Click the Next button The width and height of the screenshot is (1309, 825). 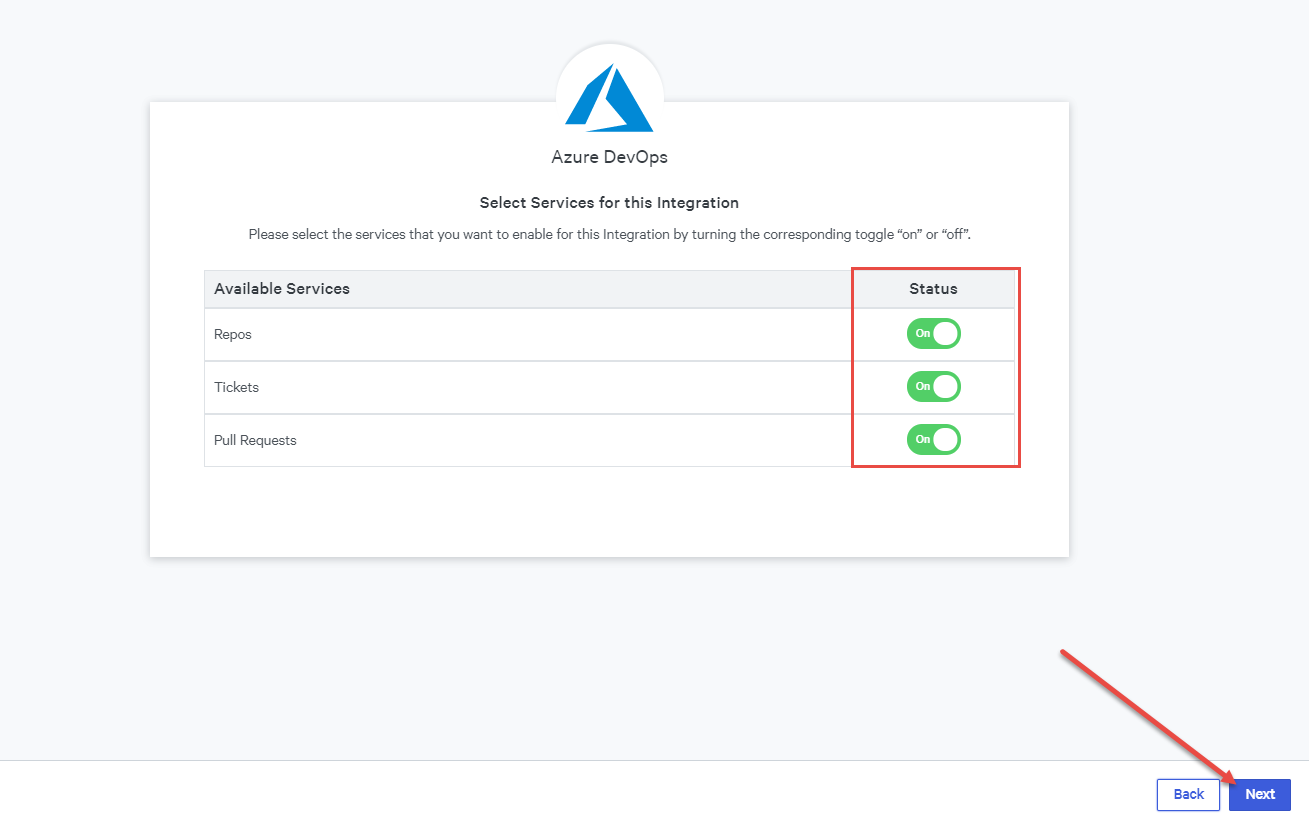click(1260, 795)
